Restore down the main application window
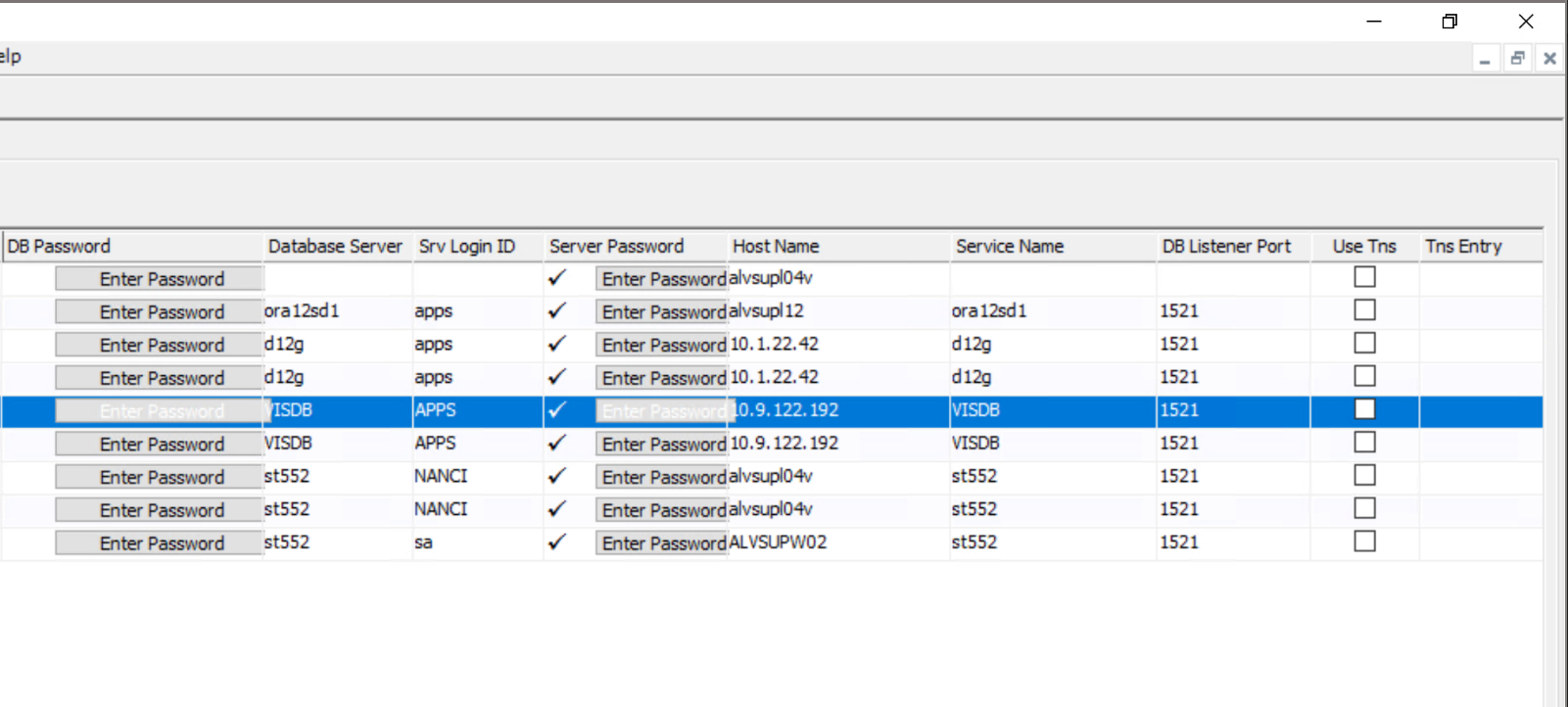This screenshot has width=1568, height=707. coord(1449,21)
